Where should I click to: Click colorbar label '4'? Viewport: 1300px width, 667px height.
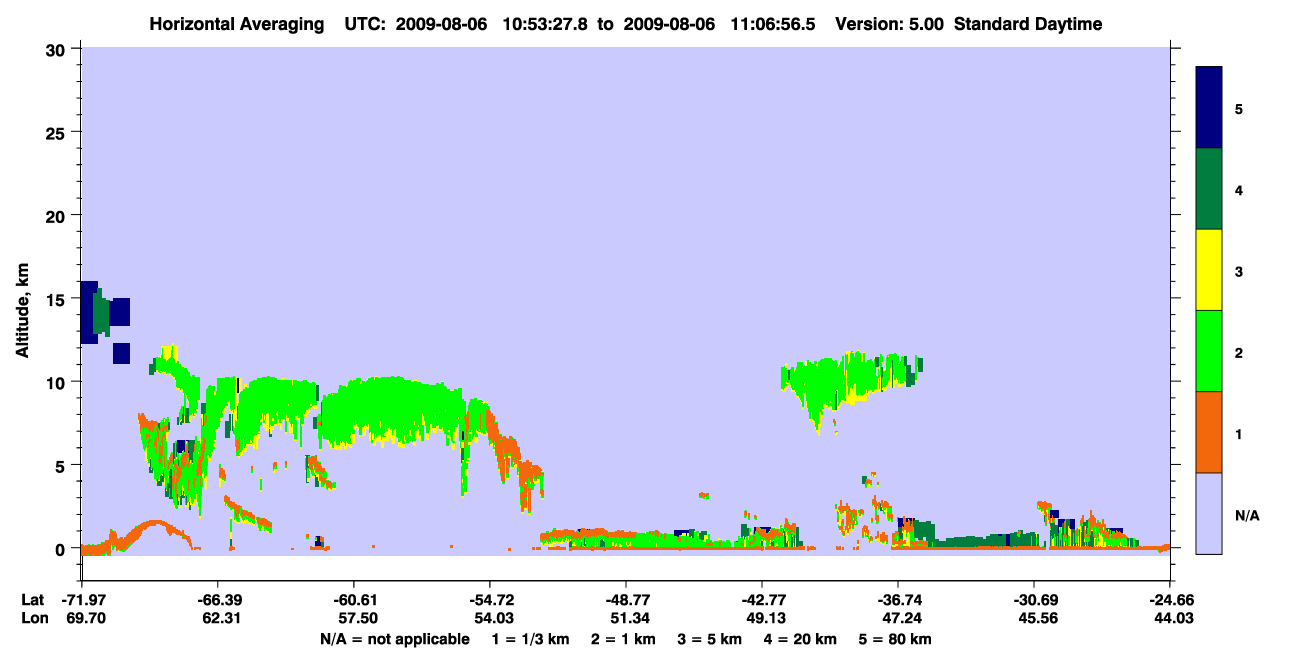tap(1239, 190)
